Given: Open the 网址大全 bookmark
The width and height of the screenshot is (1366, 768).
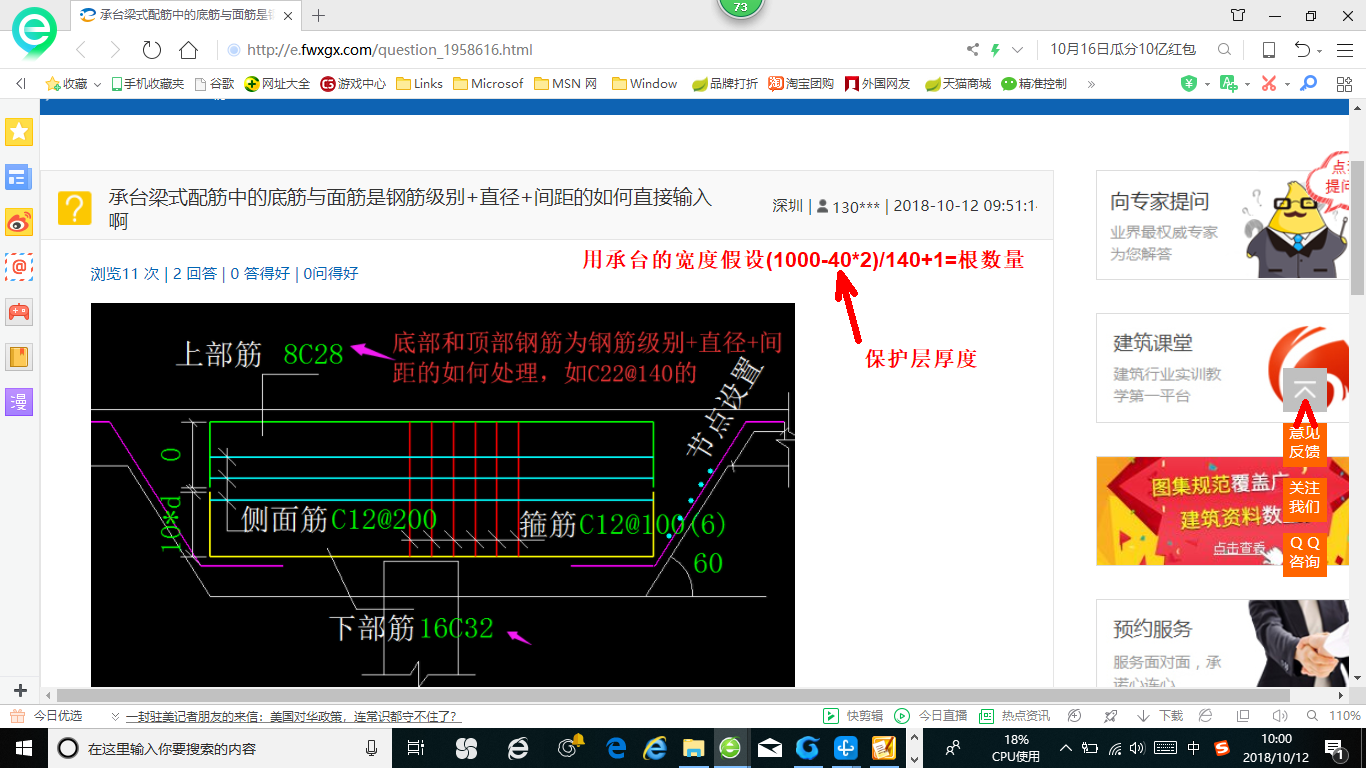Looking at the screenshot, I should click(x=277, y=84).
